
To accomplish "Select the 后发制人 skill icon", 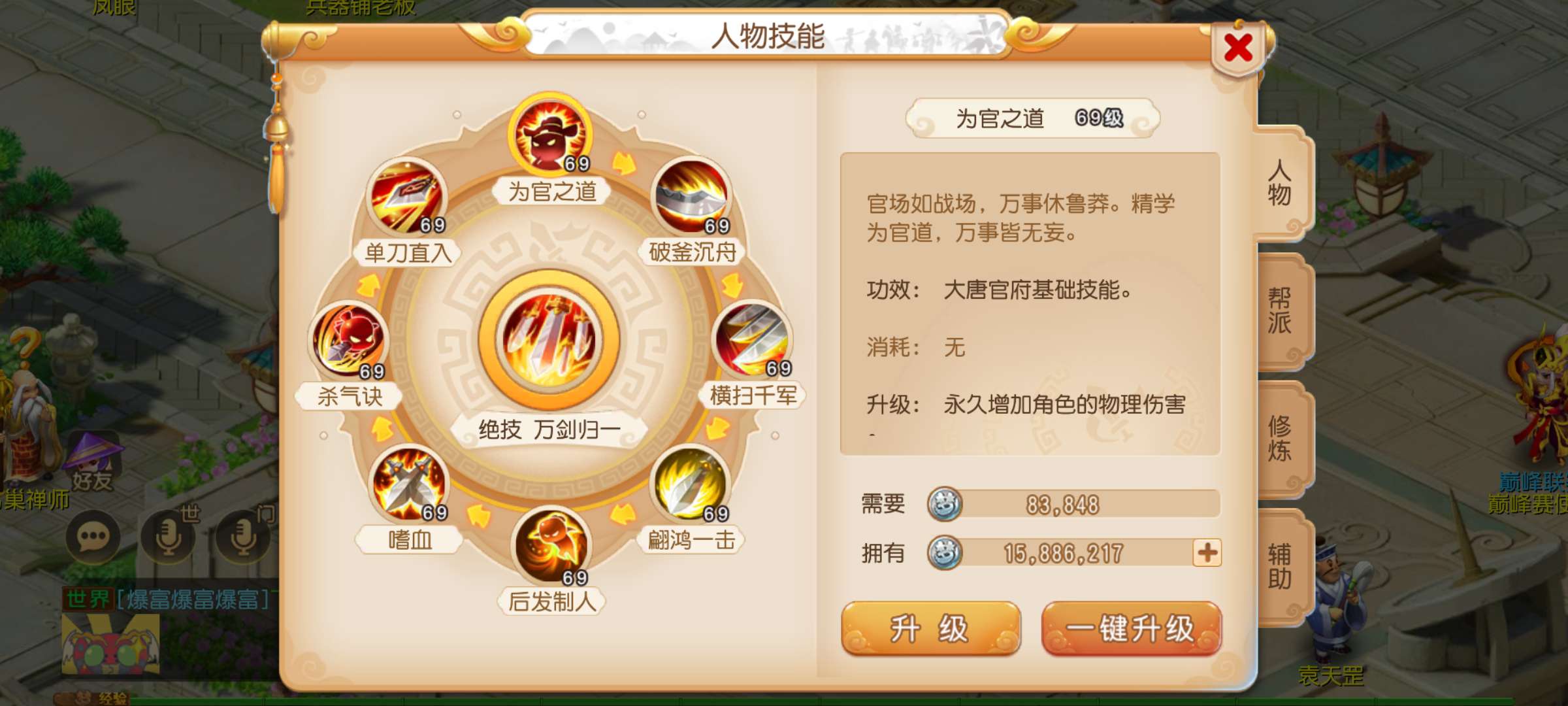I will tap(551, 546).
